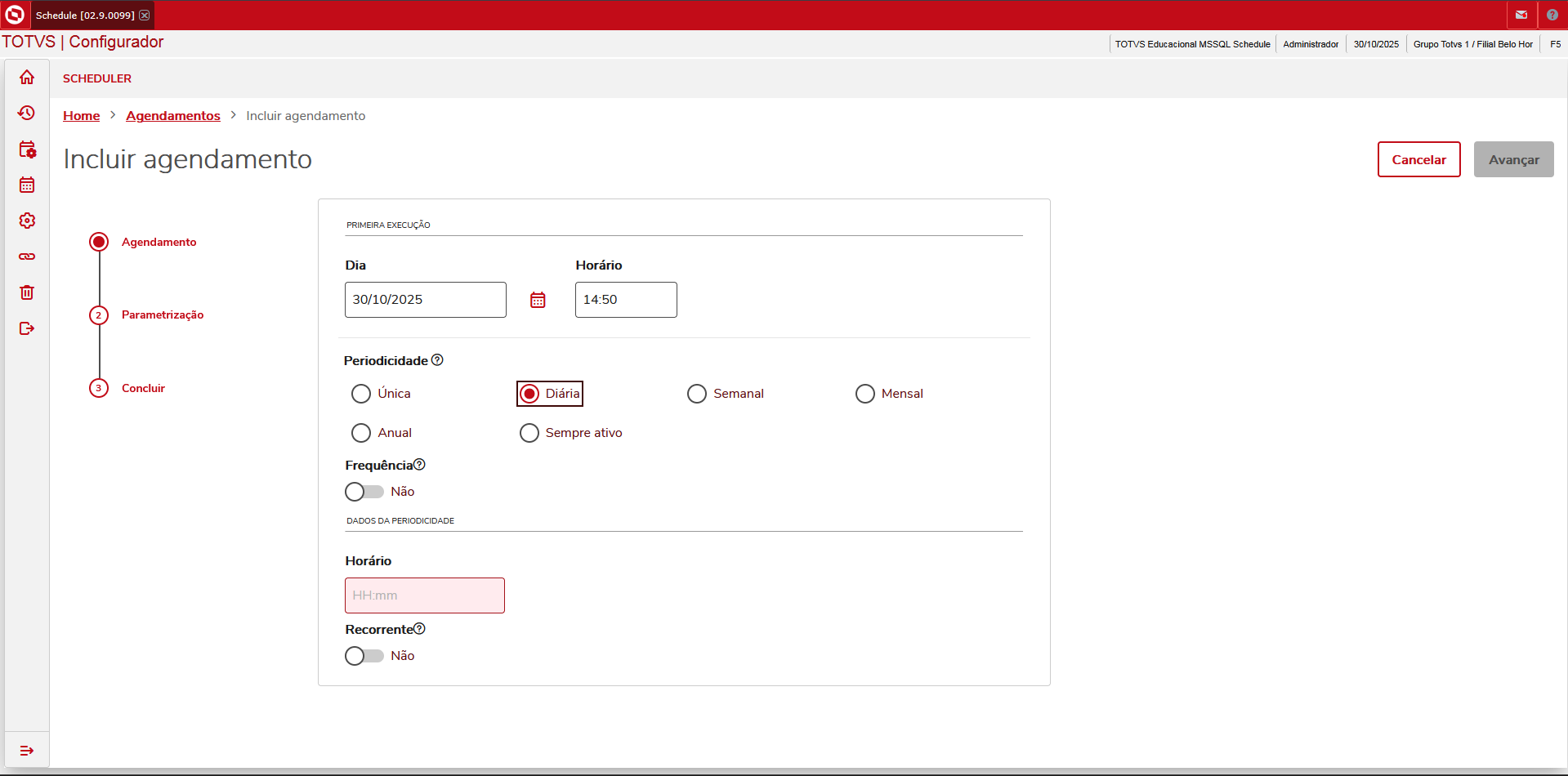The image size is (1568, 776).
Task: Show help for Frequência
Action: point(419,465)
